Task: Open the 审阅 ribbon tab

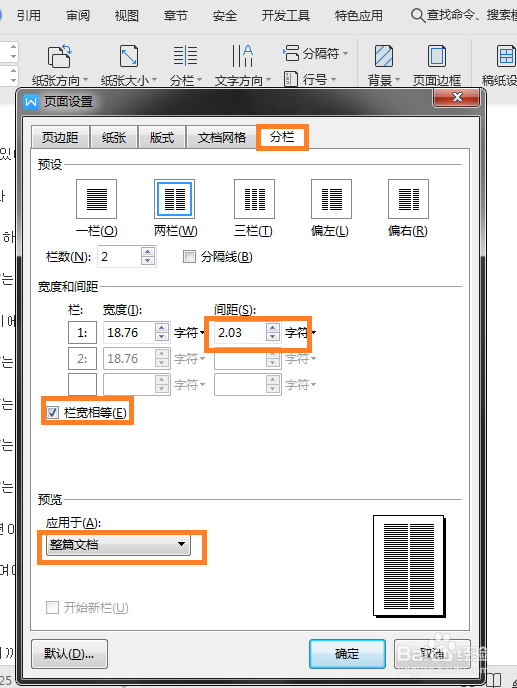Action: (x=78, y=16)
